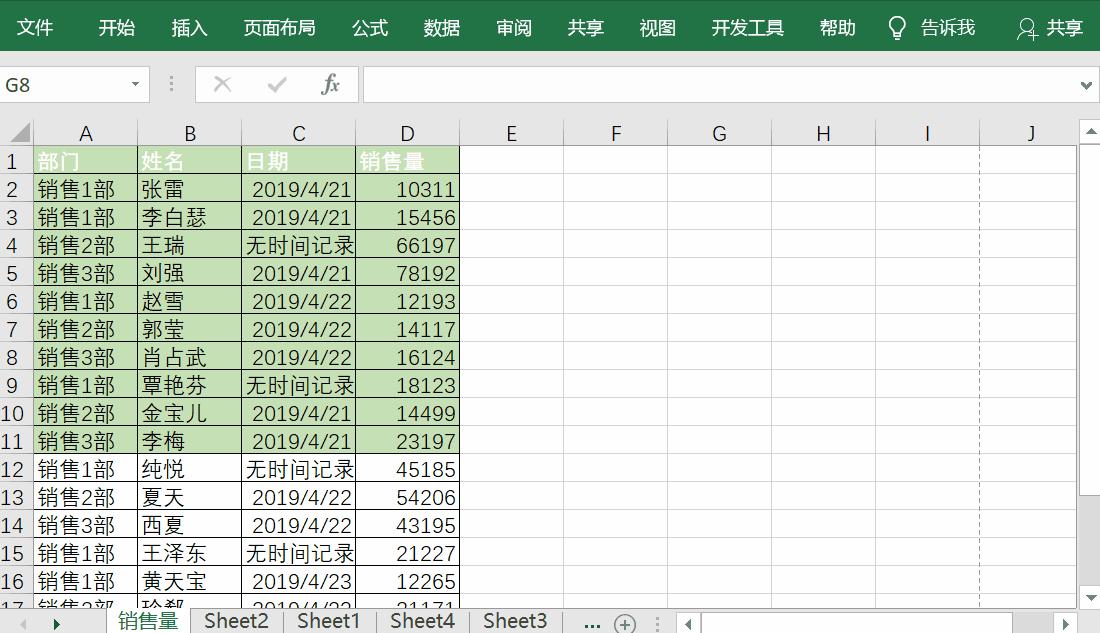Select the 销售量 worksheet tab

[148, 621]
